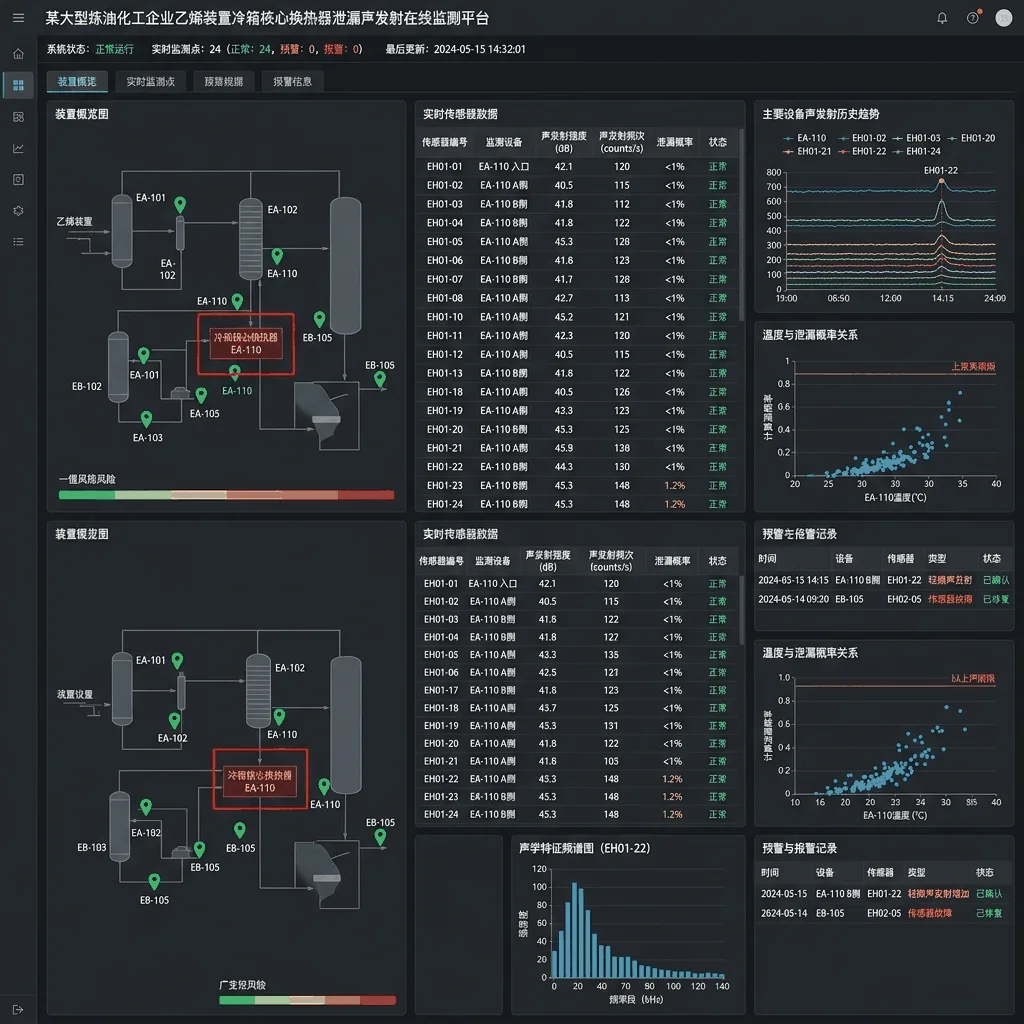Switch to the 报警信息 tab
1024x1024 pixels.
coord(292,82)
